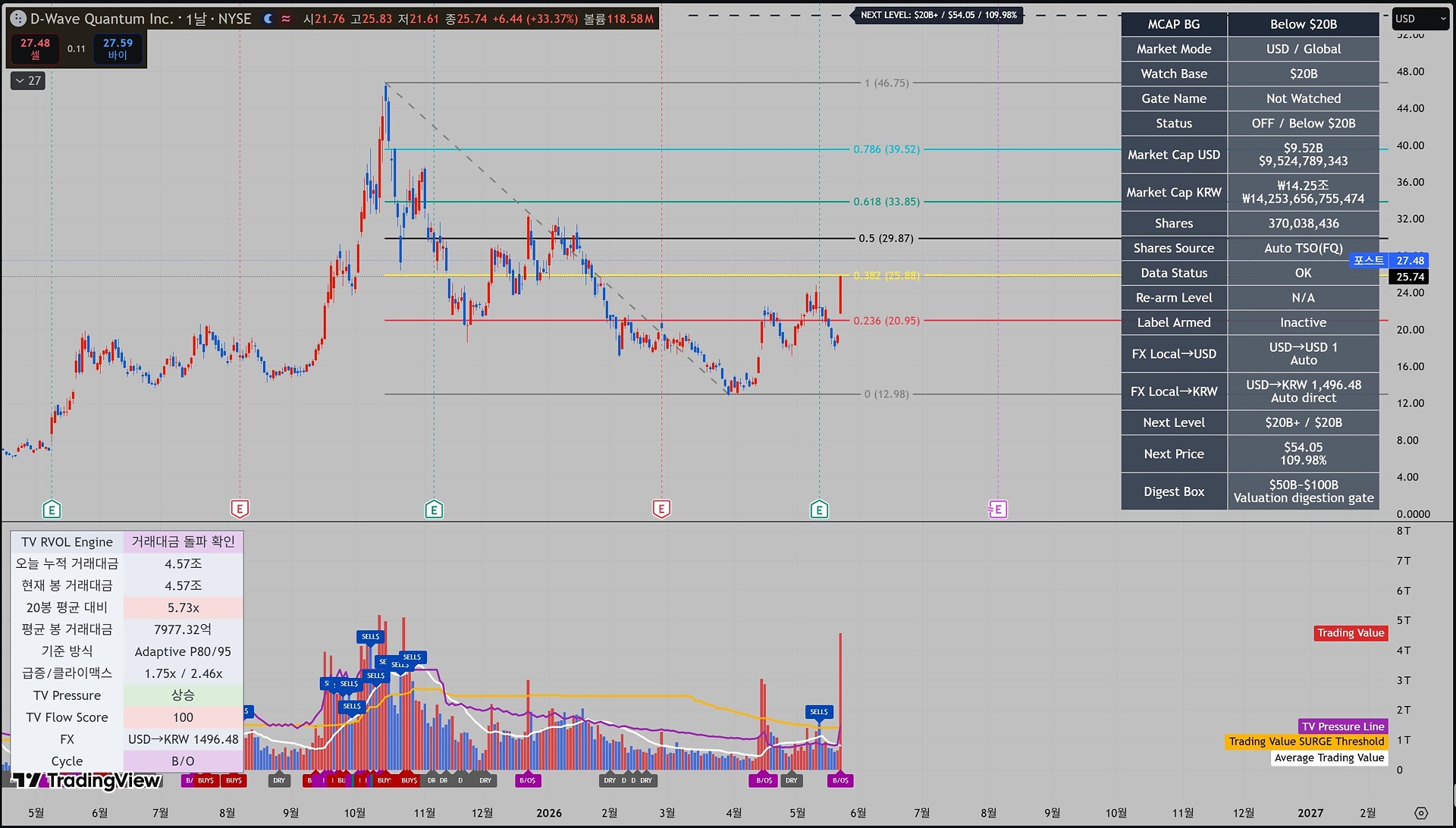The height and width of the screenshot is (828, 1456).
Task: Click the purple upcoming earnings E marker
Action: coord(998,510)
